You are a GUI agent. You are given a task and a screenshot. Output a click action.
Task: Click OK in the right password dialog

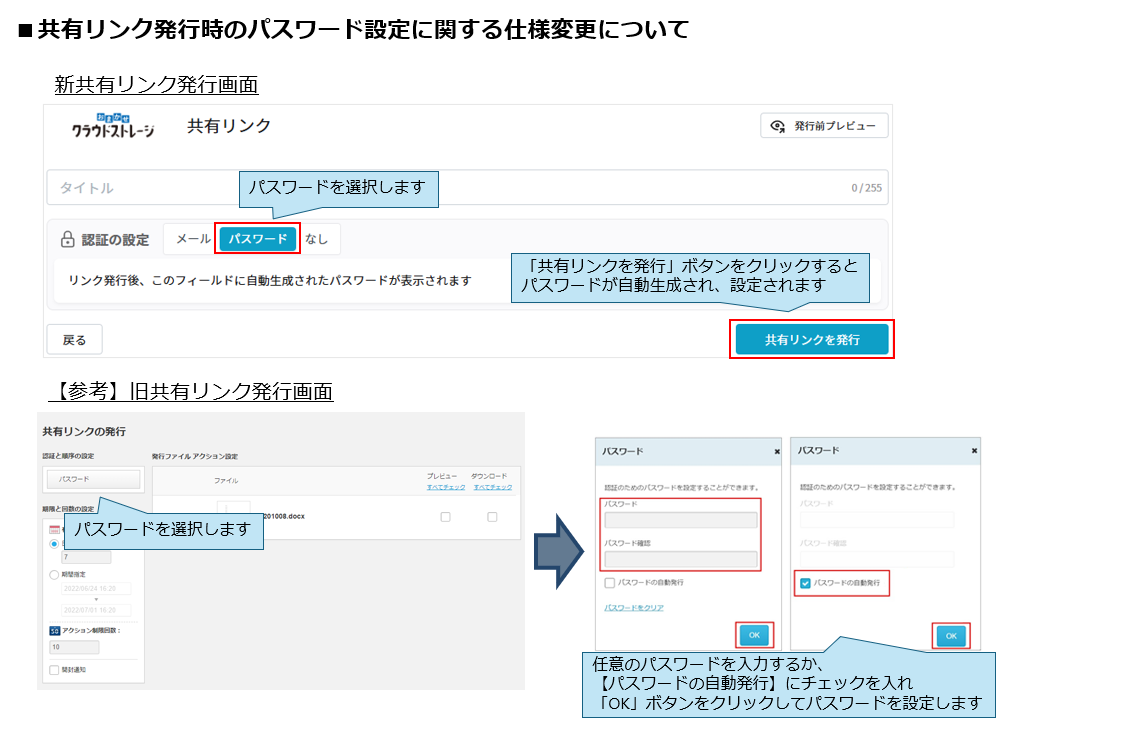pos(951,636)
